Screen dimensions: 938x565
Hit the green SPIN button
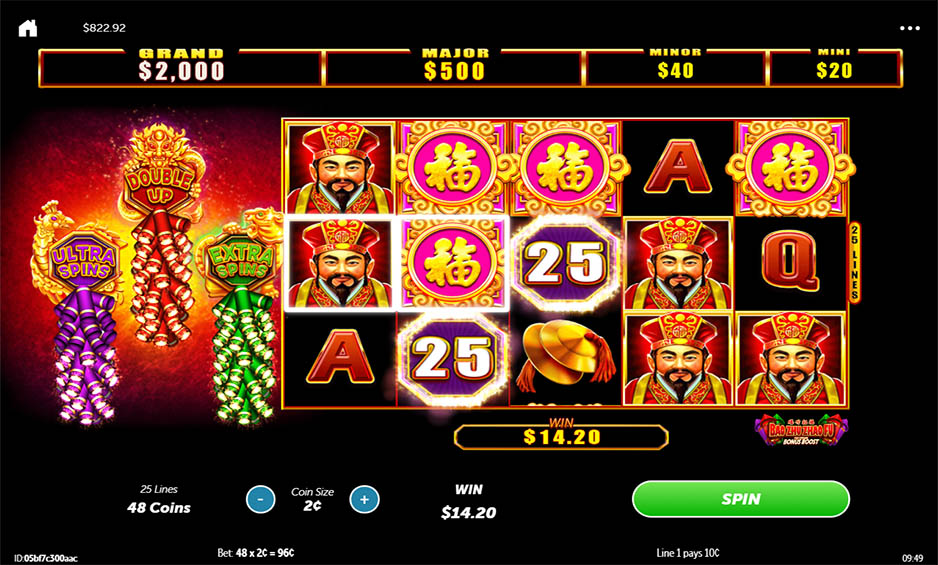(x=741, y=499)
